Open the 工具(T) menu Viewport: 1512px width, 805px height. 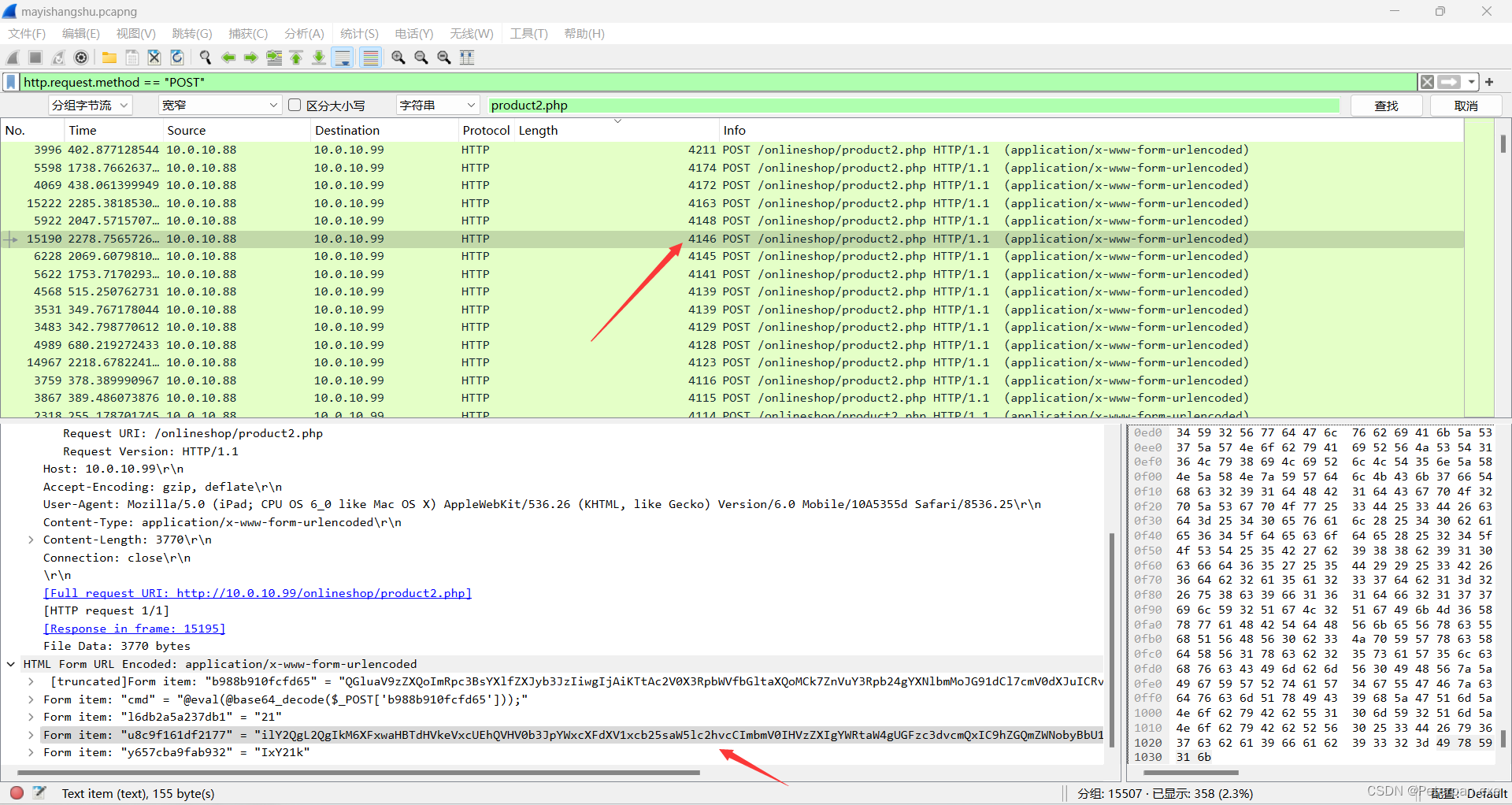[x=528, y=34]
